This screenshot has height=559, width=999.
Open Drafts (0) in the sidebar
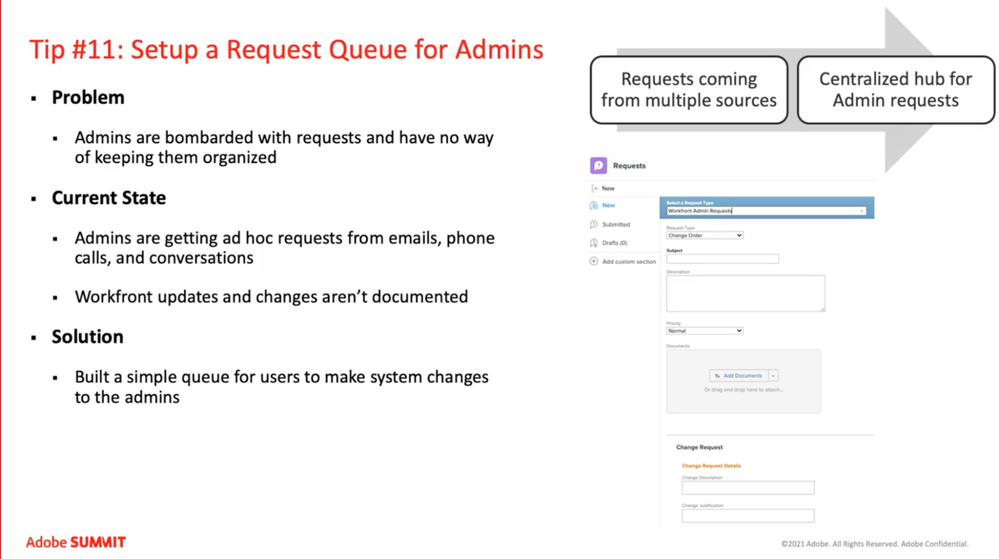(615, 243)
